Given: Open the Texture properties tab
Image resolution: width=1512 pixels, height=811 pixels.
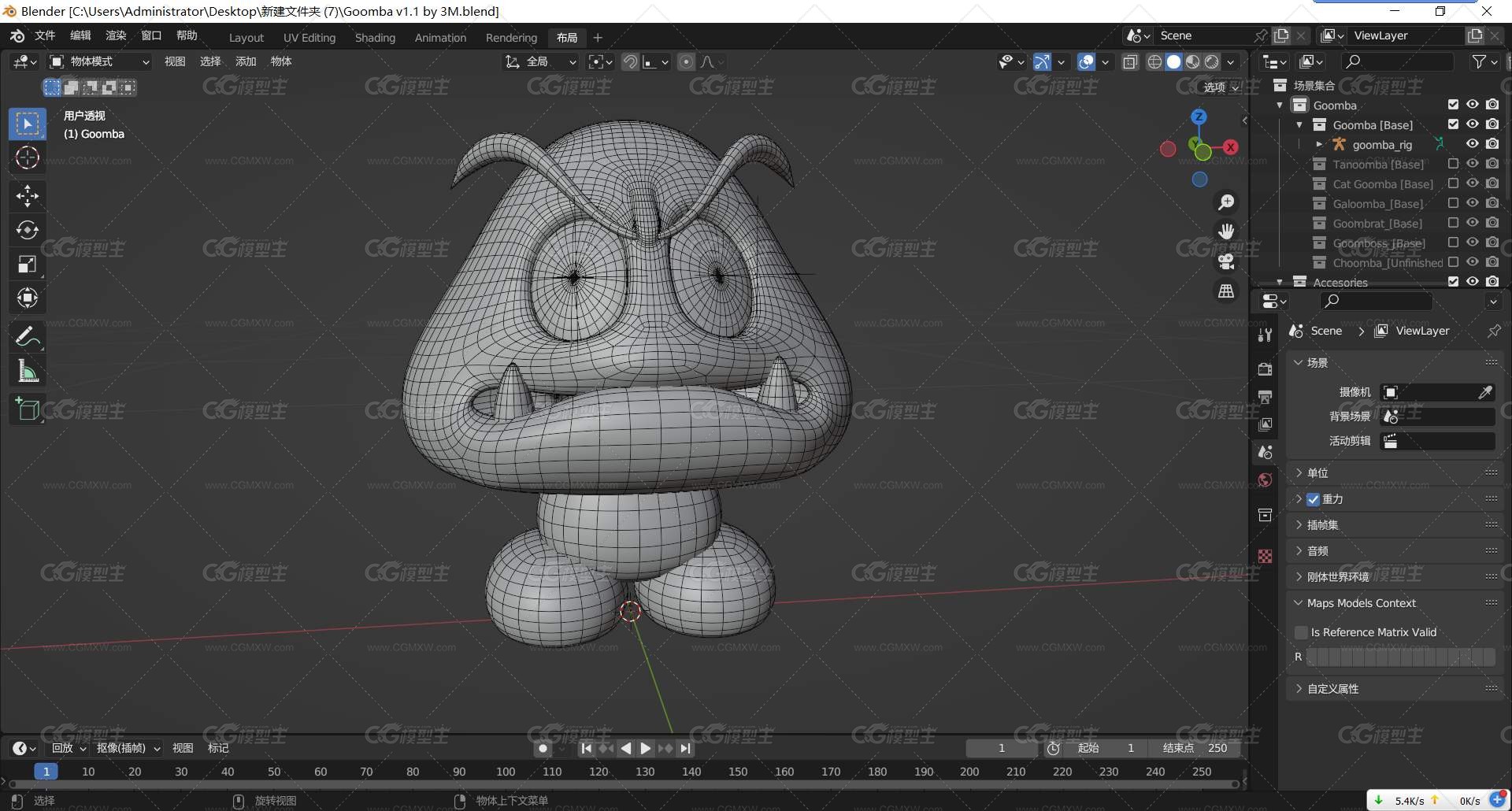Looking at the screenshot, I should point(1265,556).
